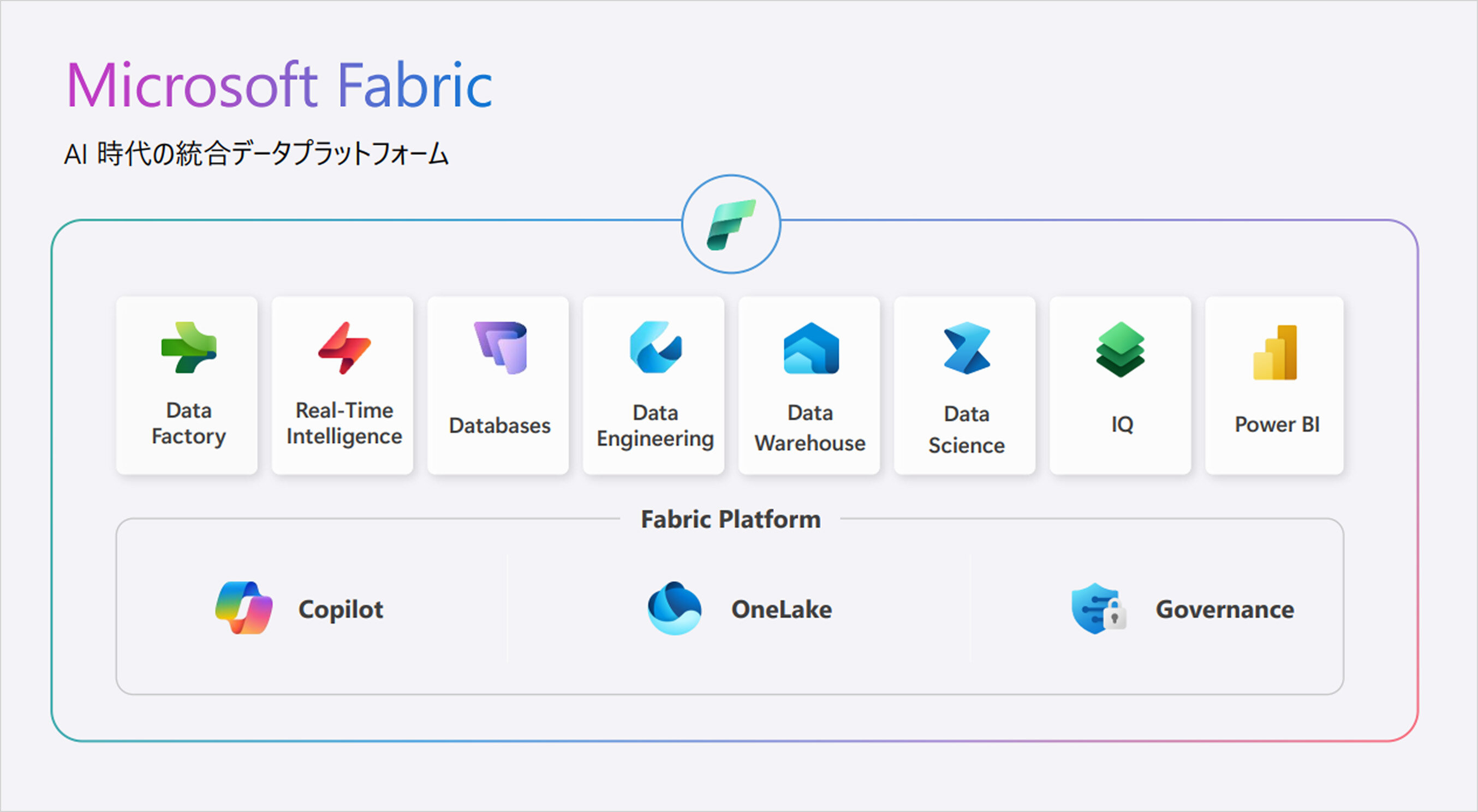
Task: Click the Data Factory green arrow icon
Action: coord(189,347)
